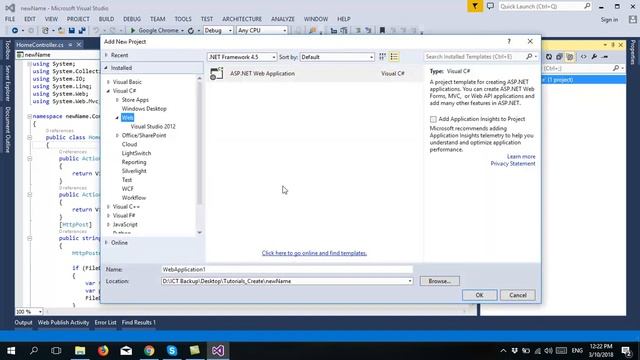Open the ARCHITECTURE menu
This screenshot has height=360, width=640.
[x=242, y=19]
